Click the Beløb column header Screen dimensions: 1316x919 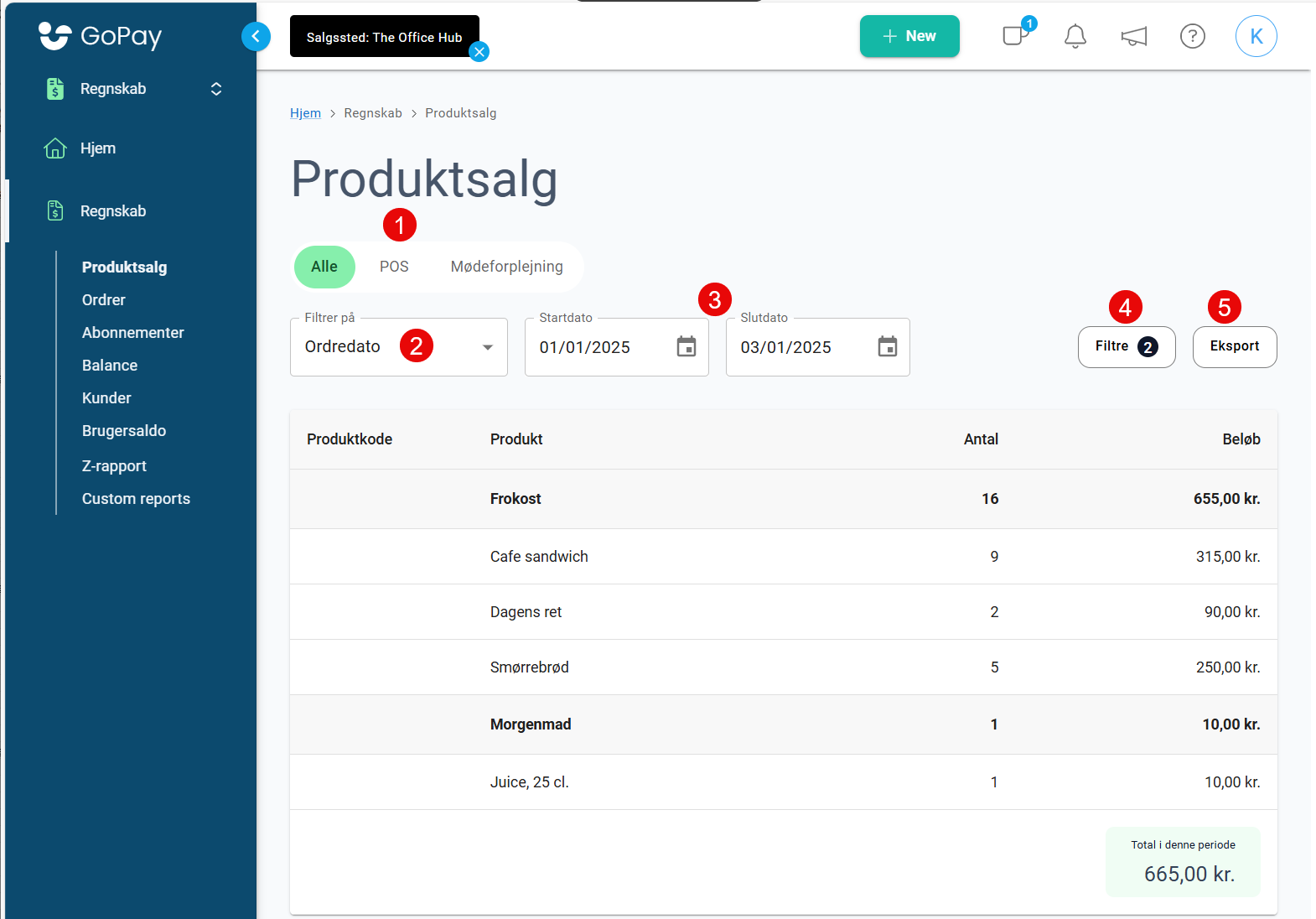point(1241,439)
